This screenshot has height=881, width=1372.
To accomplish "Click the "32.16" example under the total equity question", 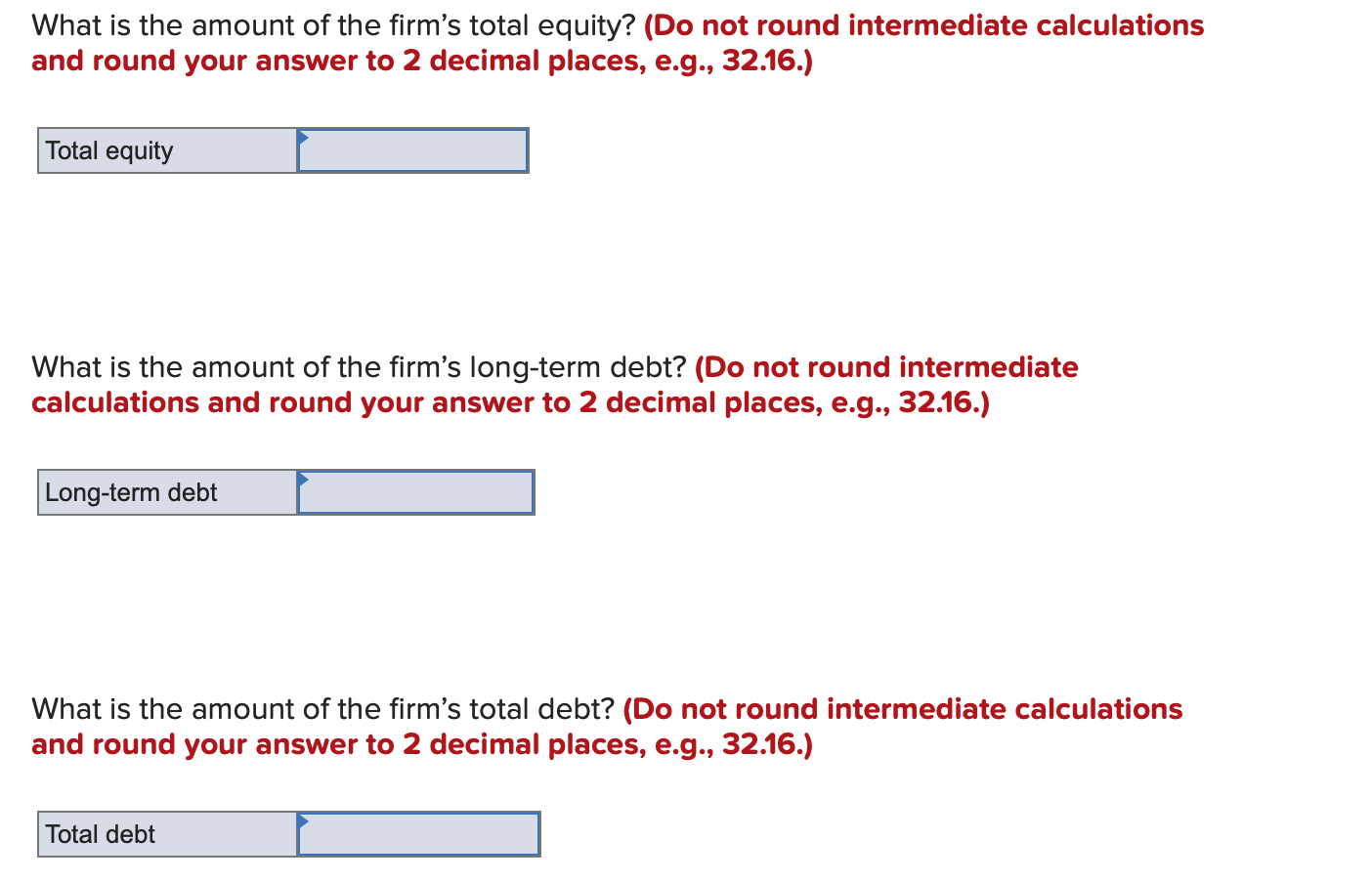I will coord(761,61).
